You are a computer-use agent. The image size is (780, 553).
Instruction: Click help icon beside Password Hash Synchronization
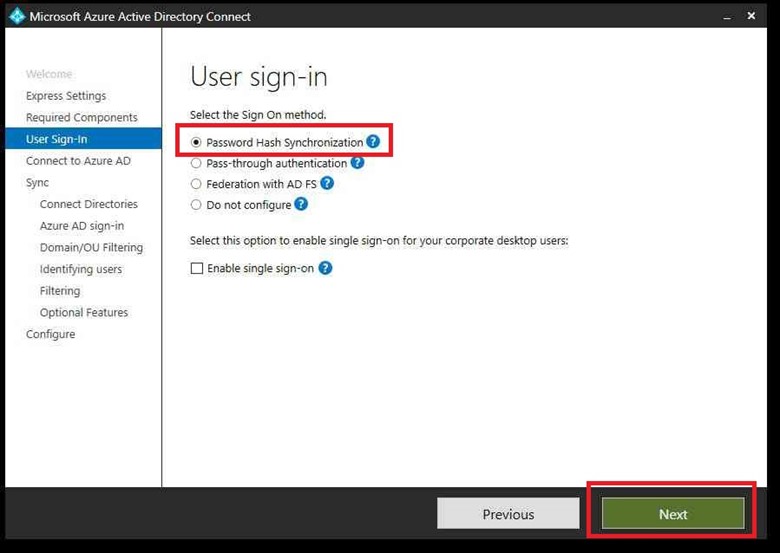[x=373, y=142]
